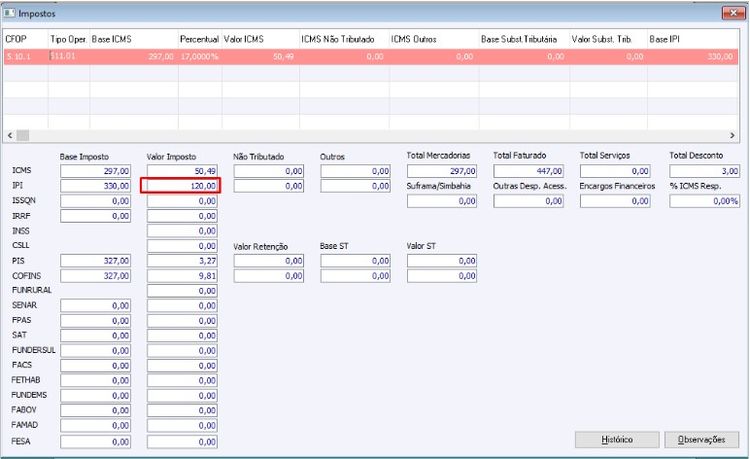Select the Base IPI column header
Viewport: 750px width, 459px height.
[693, 39]
